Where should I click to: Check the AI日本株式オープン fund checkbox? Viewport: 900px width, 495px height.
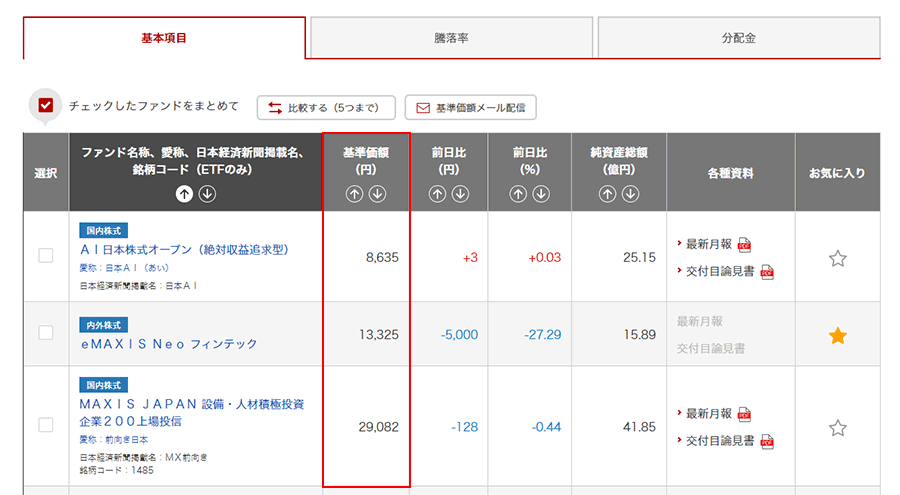[45, 256]
